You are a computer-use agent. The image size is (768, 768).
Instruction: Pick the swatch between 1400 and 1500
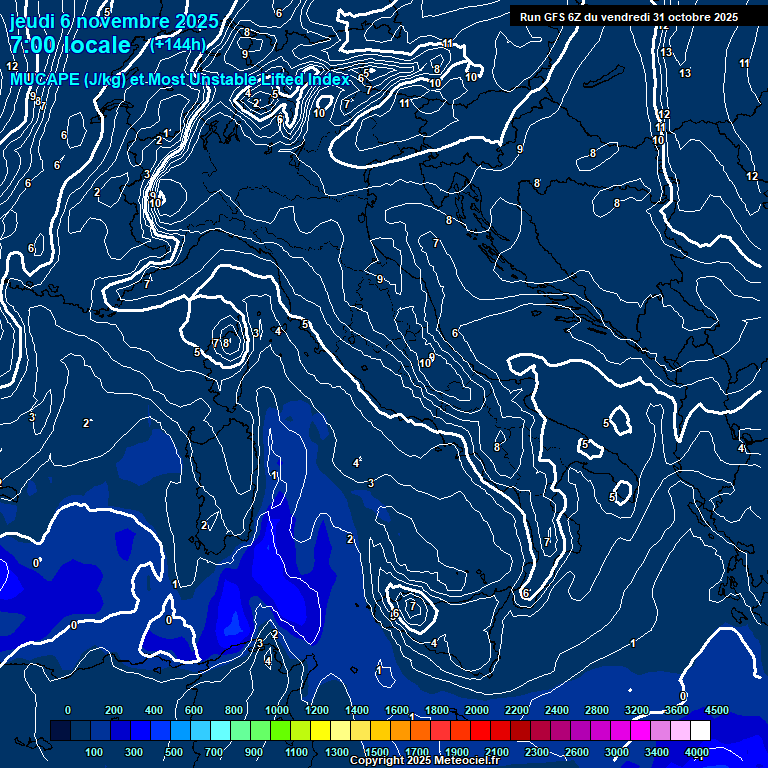click(x=360, y=730)
